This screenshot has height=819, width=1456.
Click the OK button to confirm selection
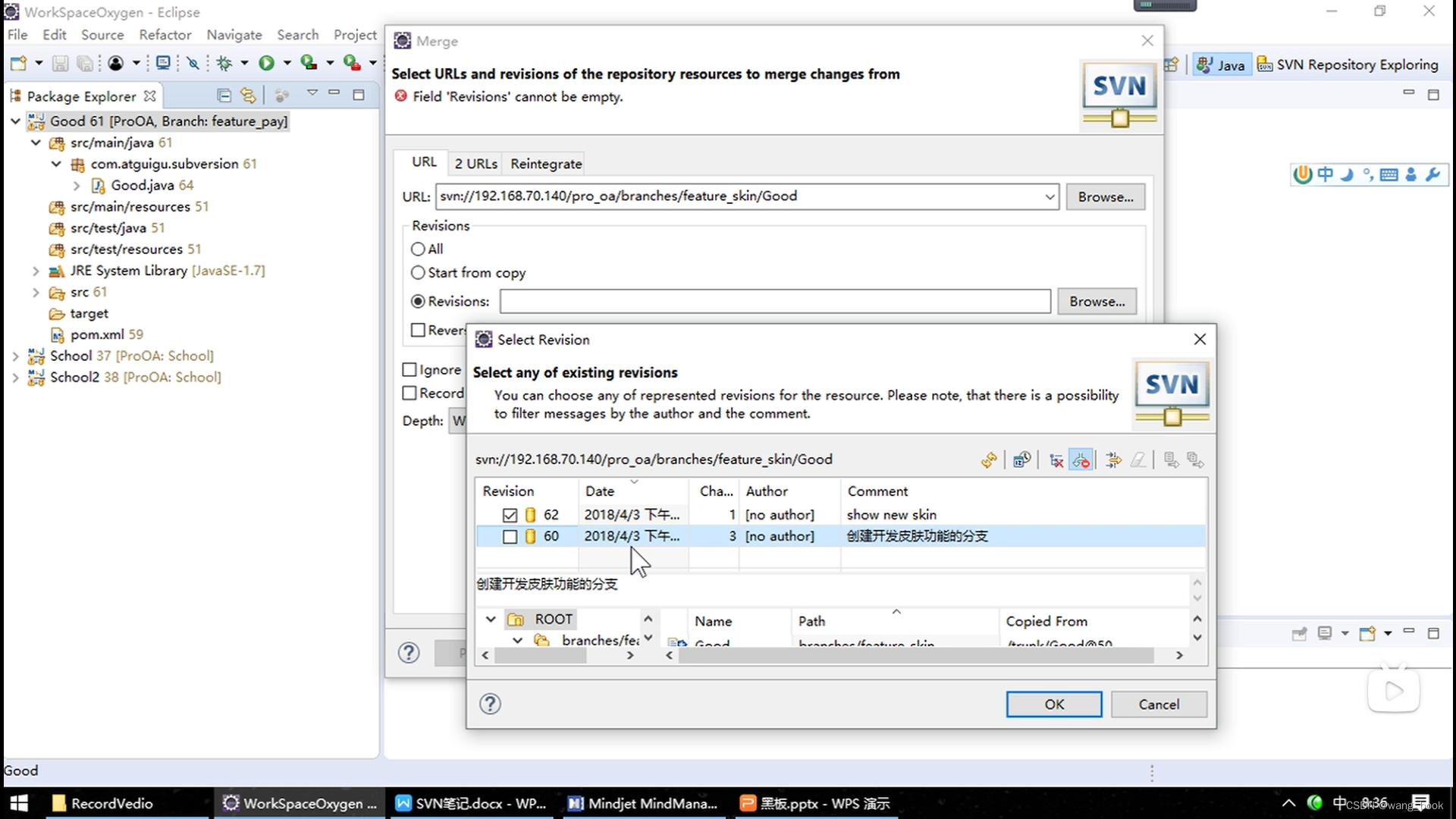[x=1054, y=703]
